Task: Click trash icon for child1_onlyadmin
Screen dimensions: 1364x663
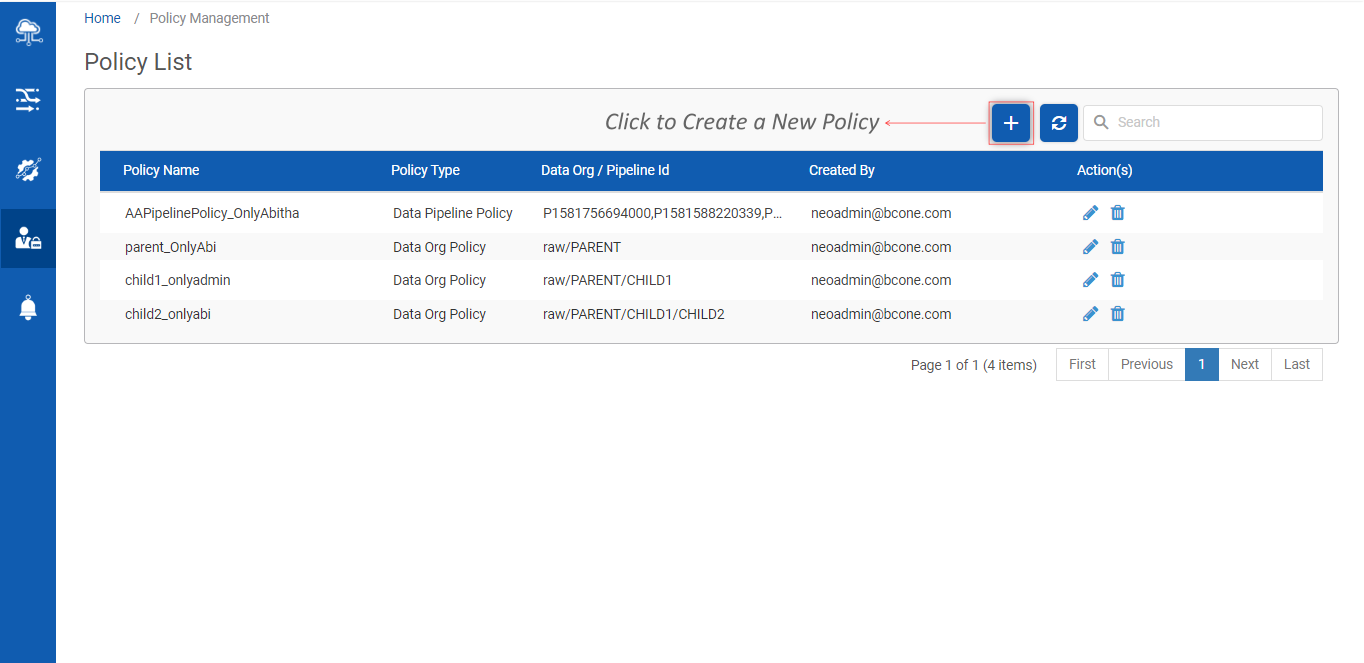Action: pyautogui.click(x=1118, y=280)
